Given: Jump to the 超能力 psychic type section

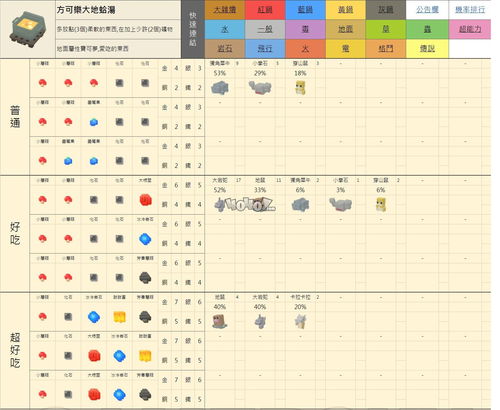Looking at the screenshot, I should [x=470, y=29].
